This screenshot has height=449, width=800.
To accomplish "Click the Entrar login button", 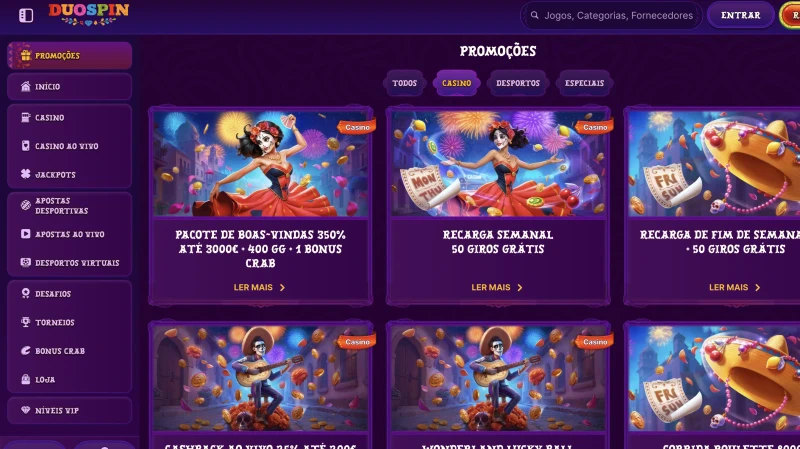I will [x=740, y=15].
